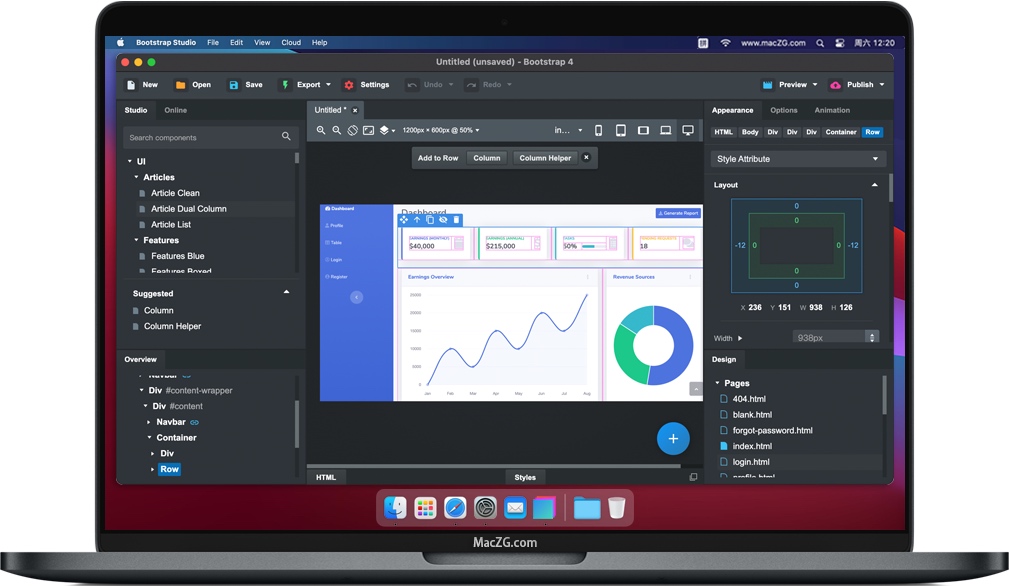Select the mobile phone viewport icon

599,130
